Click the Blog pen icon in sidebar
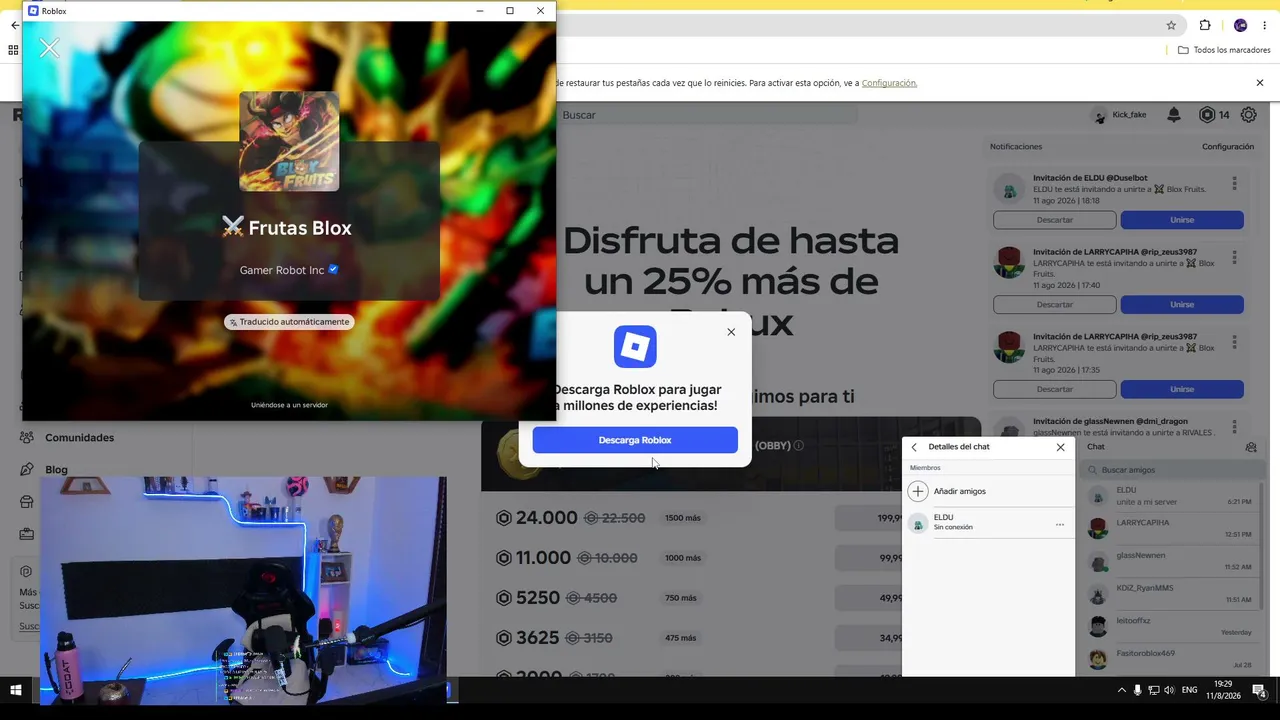Screen dimensions: 1280x720 (27, 470)
